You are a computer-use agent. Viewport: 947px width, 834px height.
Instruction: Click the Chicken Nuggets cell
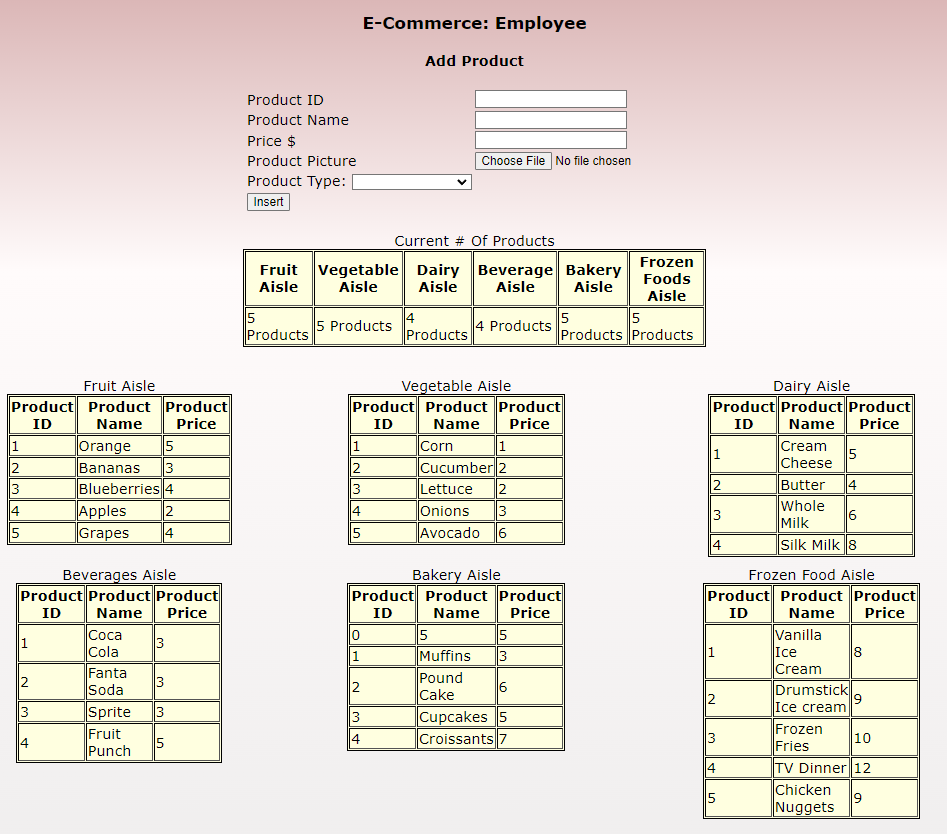coord(811,798)
